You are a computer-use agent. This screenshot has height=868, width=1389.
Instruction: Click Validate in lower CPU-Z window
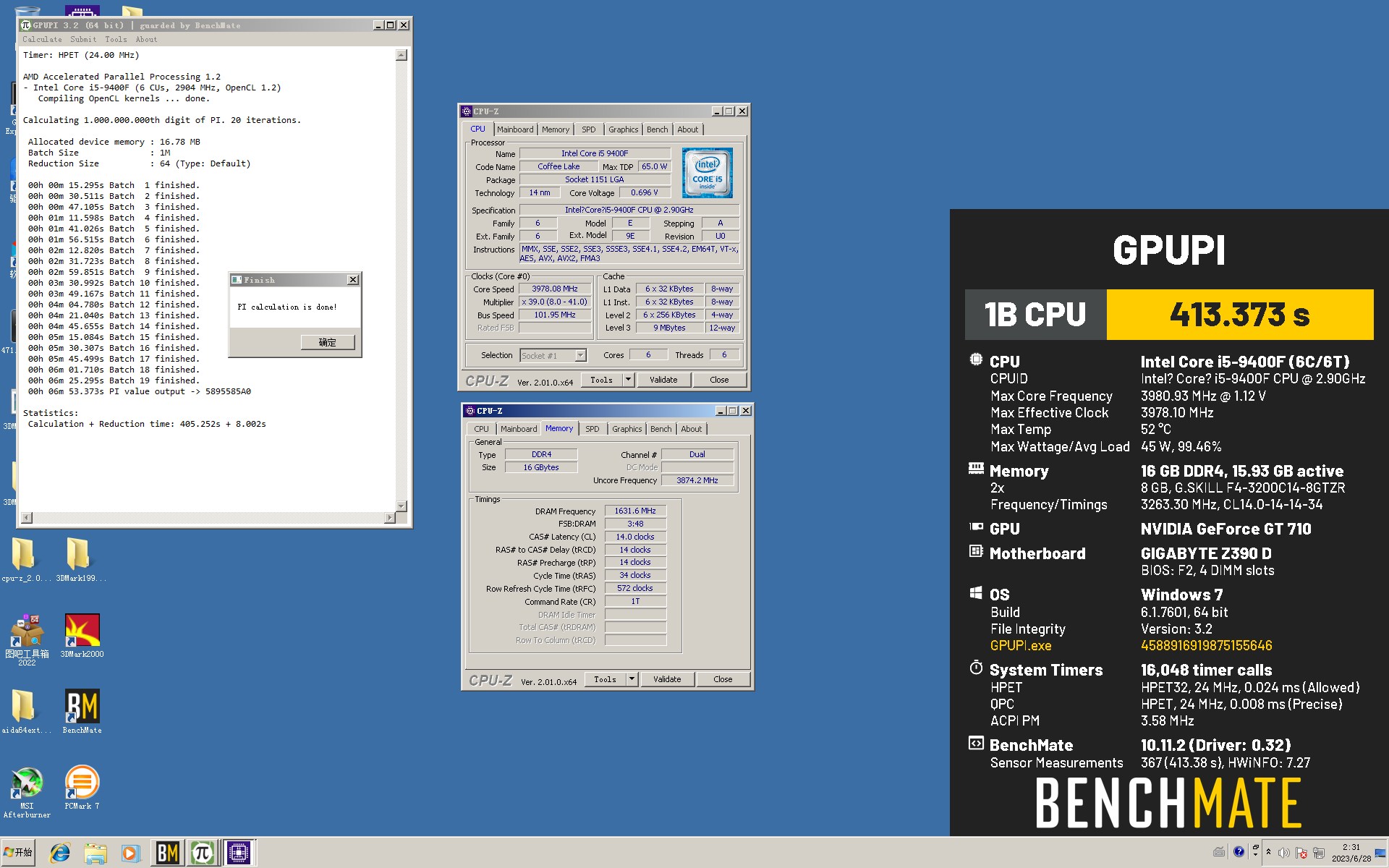coord(667,679)
